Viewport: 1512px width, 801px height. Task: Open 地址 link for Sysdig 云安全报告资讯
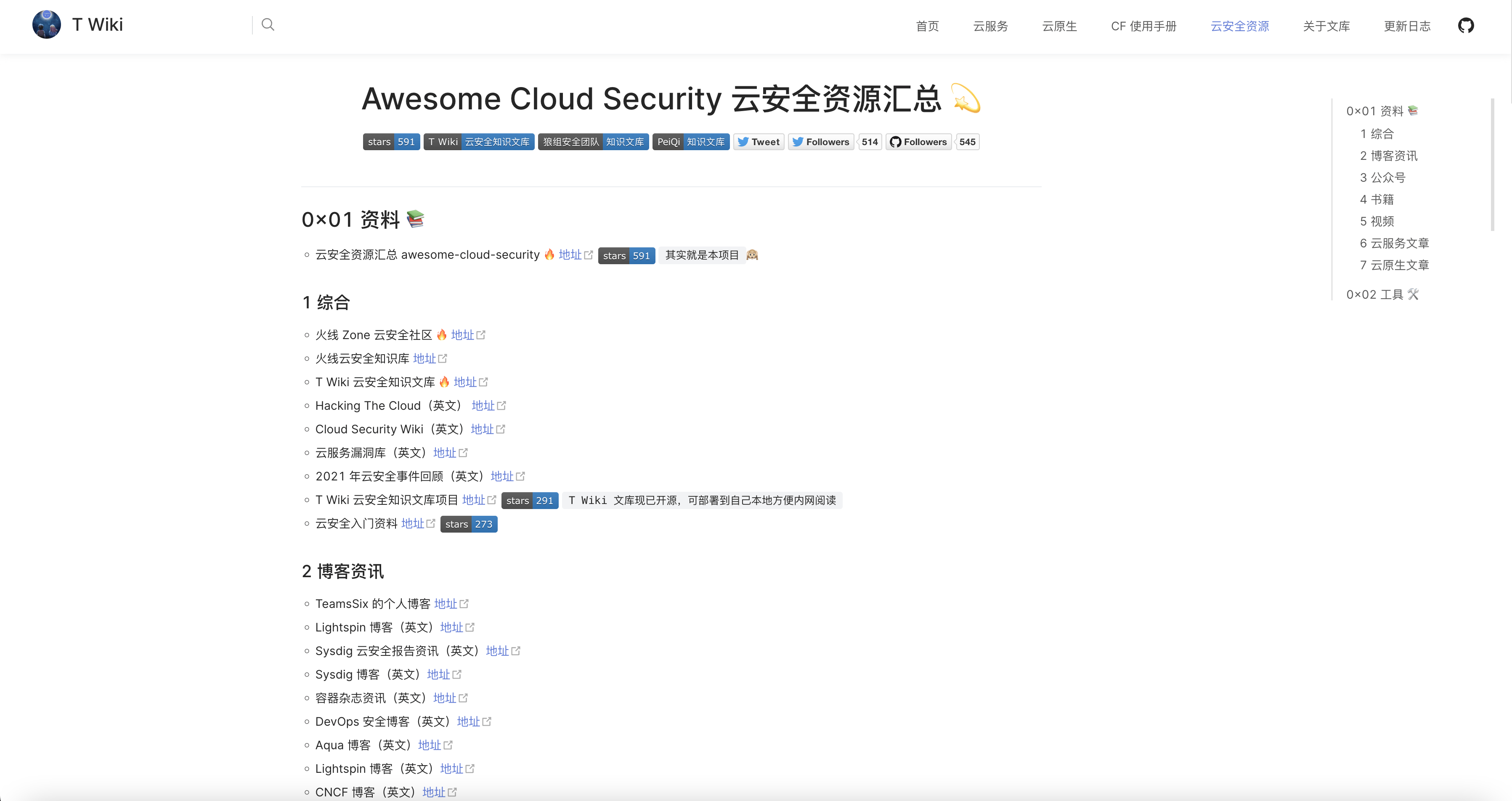tap(502, 651)
